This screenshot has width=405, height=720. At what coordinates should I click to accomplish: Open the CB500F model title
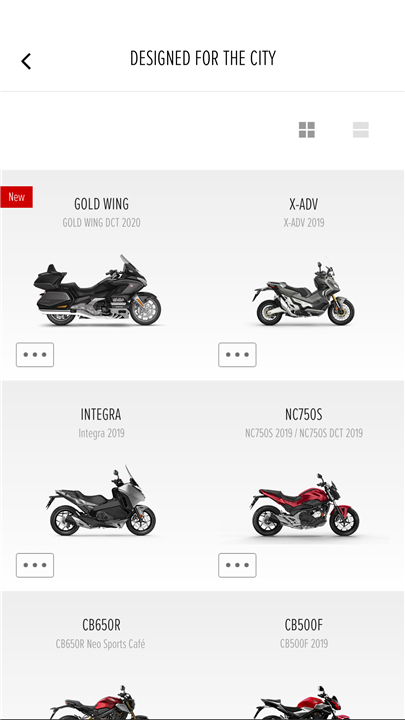click(304, 625)
